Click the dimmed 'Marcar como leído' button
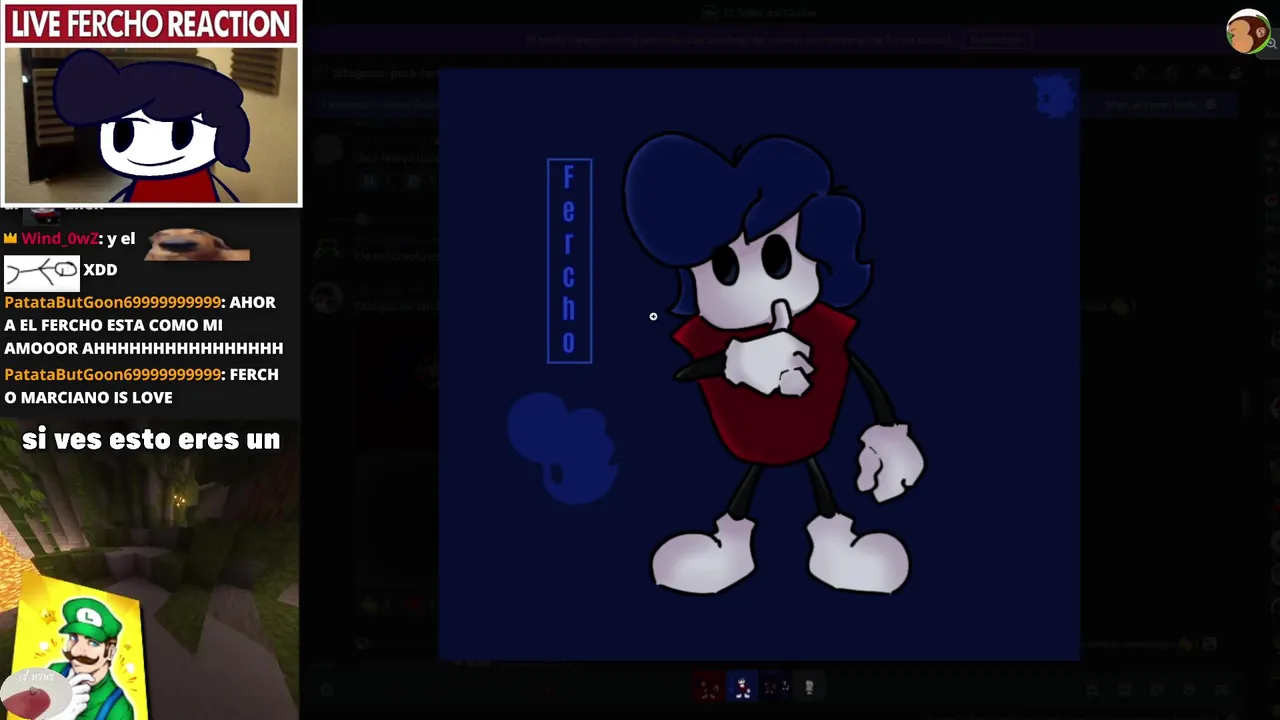 pyautogui.click(x=1160, y=104)
